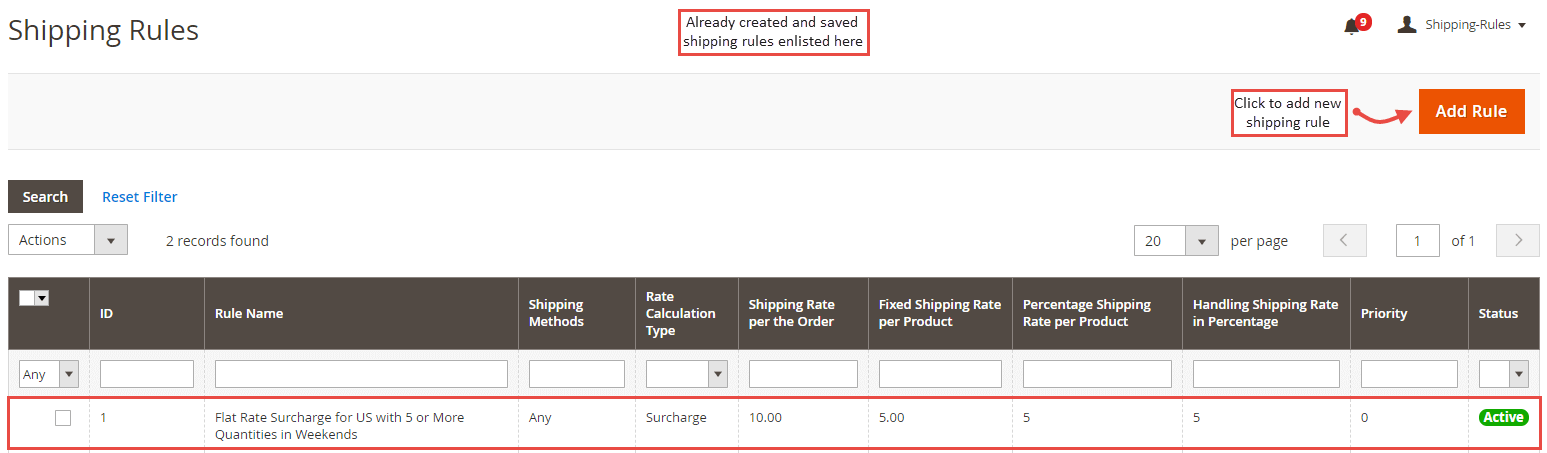Go to previous page arrow
Image resolution: width=1547 pixels, height=453 pixels.
tap(1344, 240)
